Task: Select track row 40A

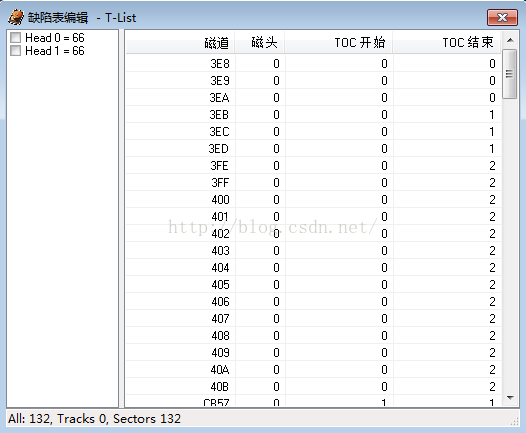Action: pos(313,370)
